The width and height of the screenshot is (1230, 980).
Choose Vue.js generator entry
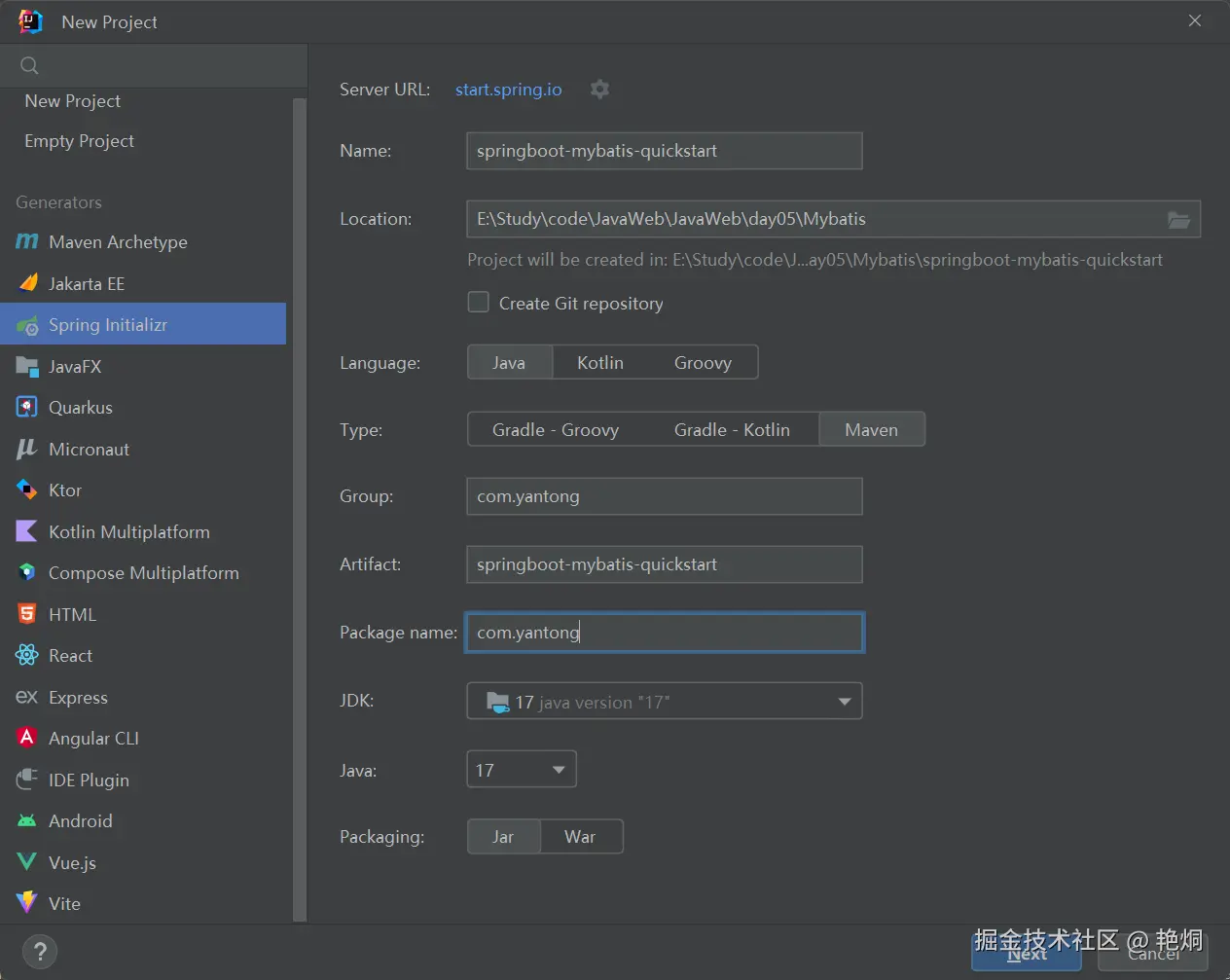click(x=144, y=862)
